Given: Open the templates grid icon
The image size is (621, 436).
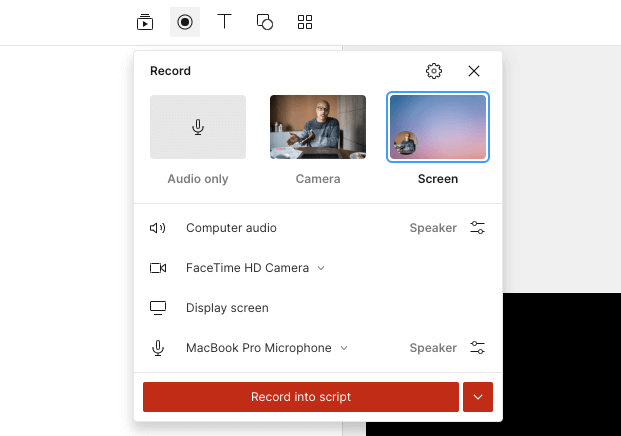Looking at the screenshot, I should pos(305,22).
